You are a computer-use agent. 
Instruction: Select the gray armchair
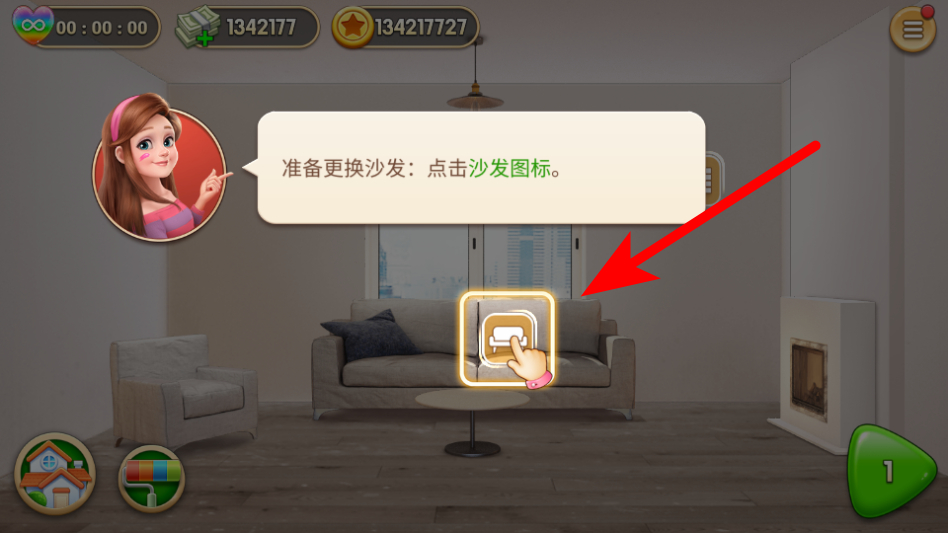[x=183, y=388]
